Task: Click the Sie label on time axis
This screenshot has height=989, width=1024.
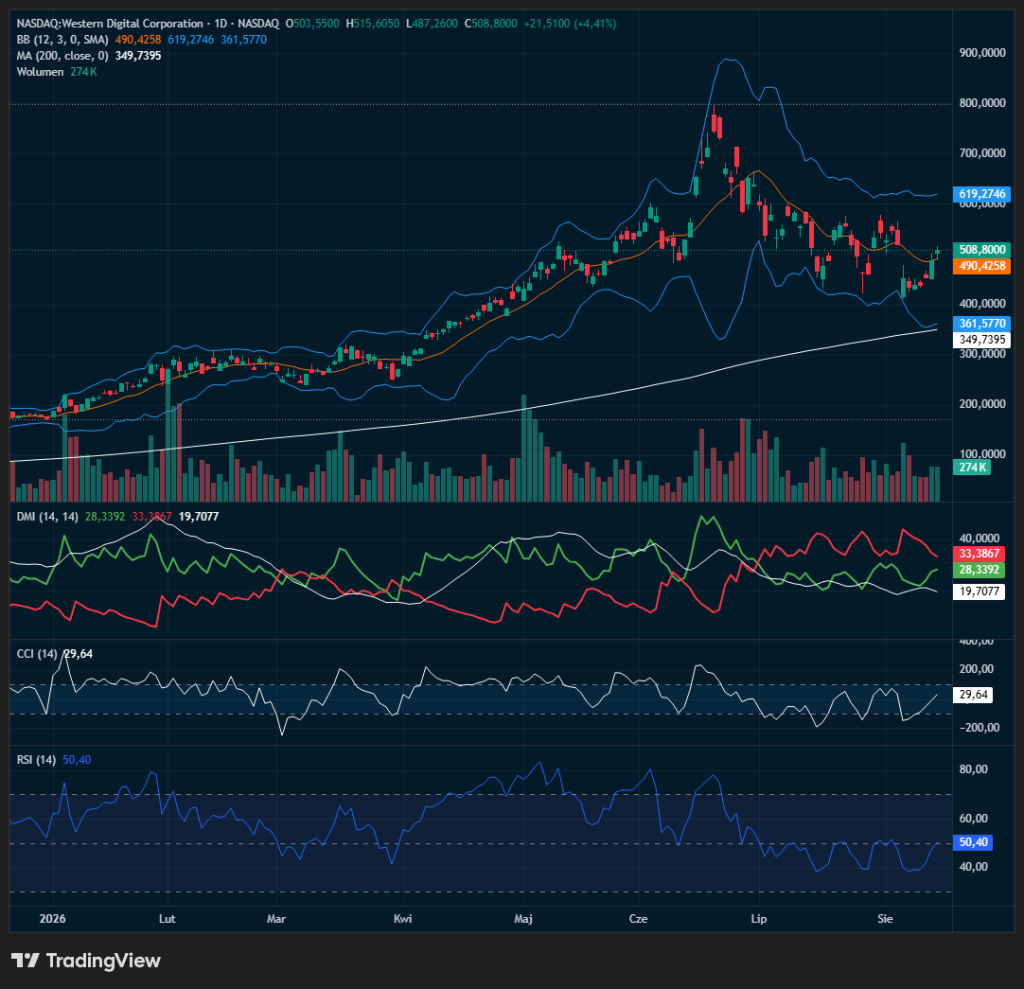Action: tap(885, 918)
